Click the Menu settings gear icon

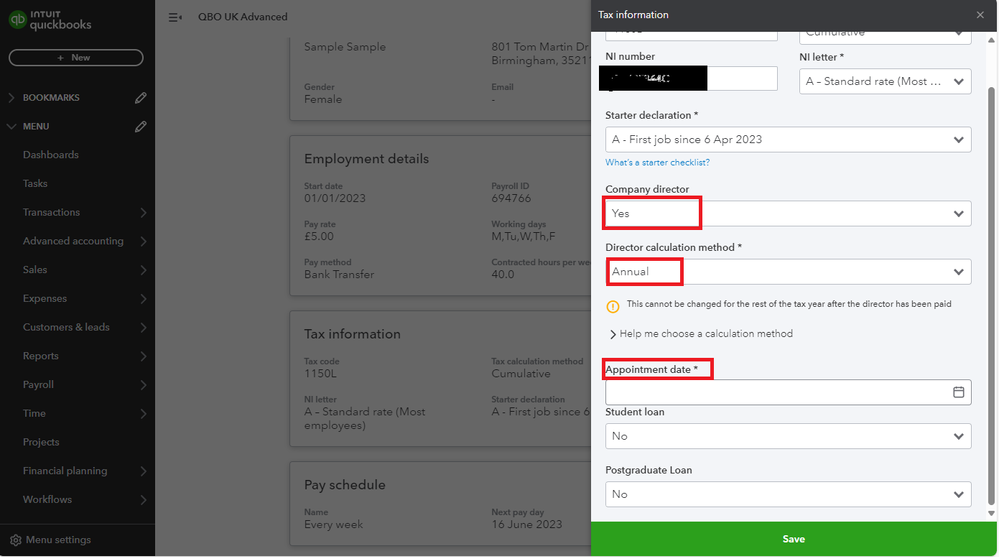(15, 540)
